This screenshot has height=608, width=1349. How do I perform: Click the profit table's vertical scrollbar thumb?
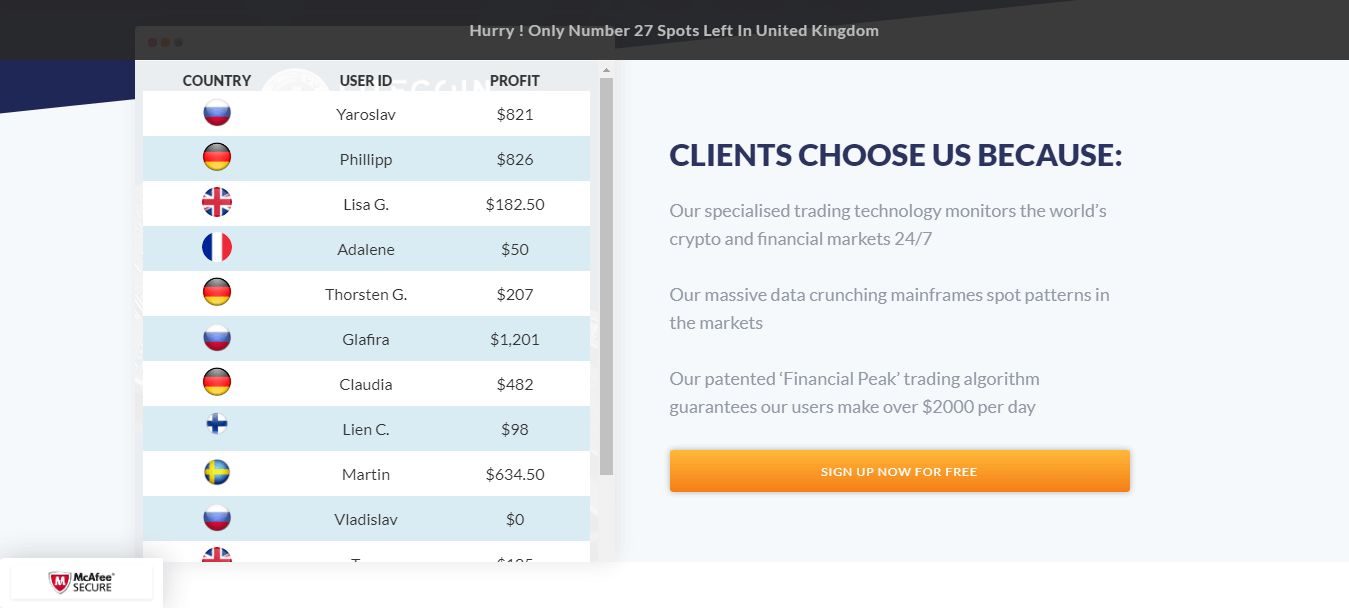point(606,276)
